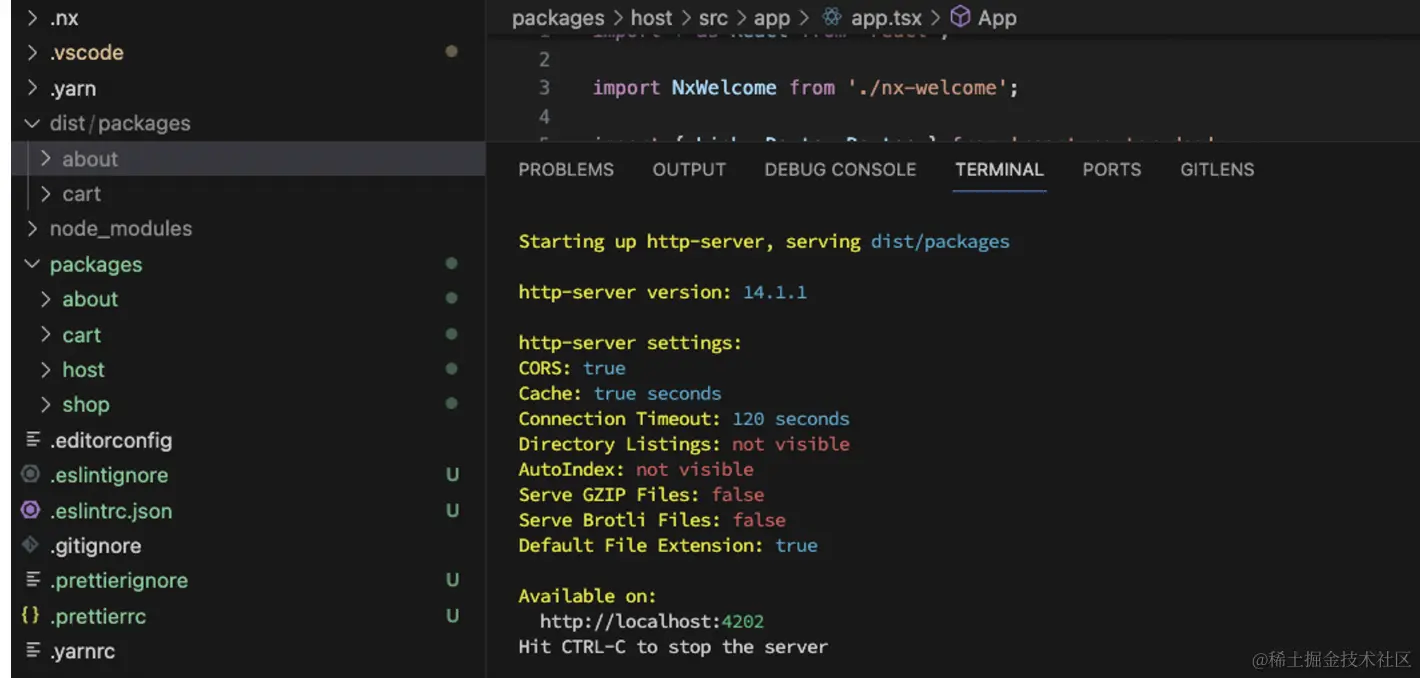Viewport: 1420px width, 678px height.
Task: Click the .eslintignore circle icon
Action: [x=31, y=475]
